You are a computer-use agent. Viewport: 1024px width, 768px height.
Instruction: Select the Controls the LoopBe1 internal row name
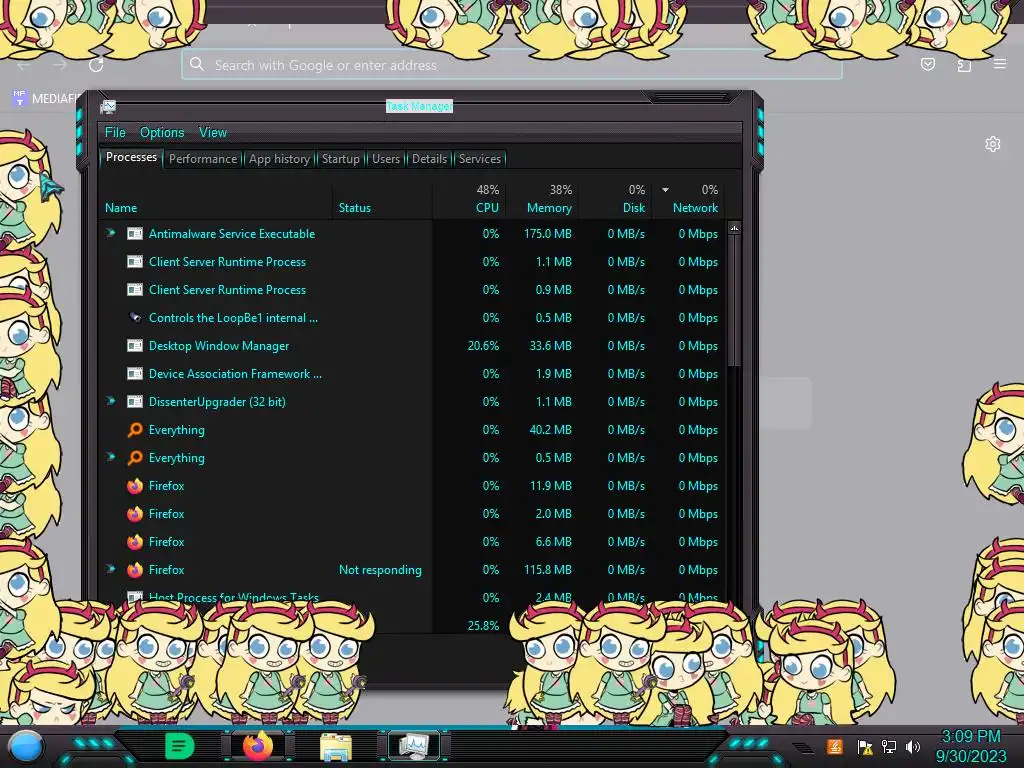(233, 318)
